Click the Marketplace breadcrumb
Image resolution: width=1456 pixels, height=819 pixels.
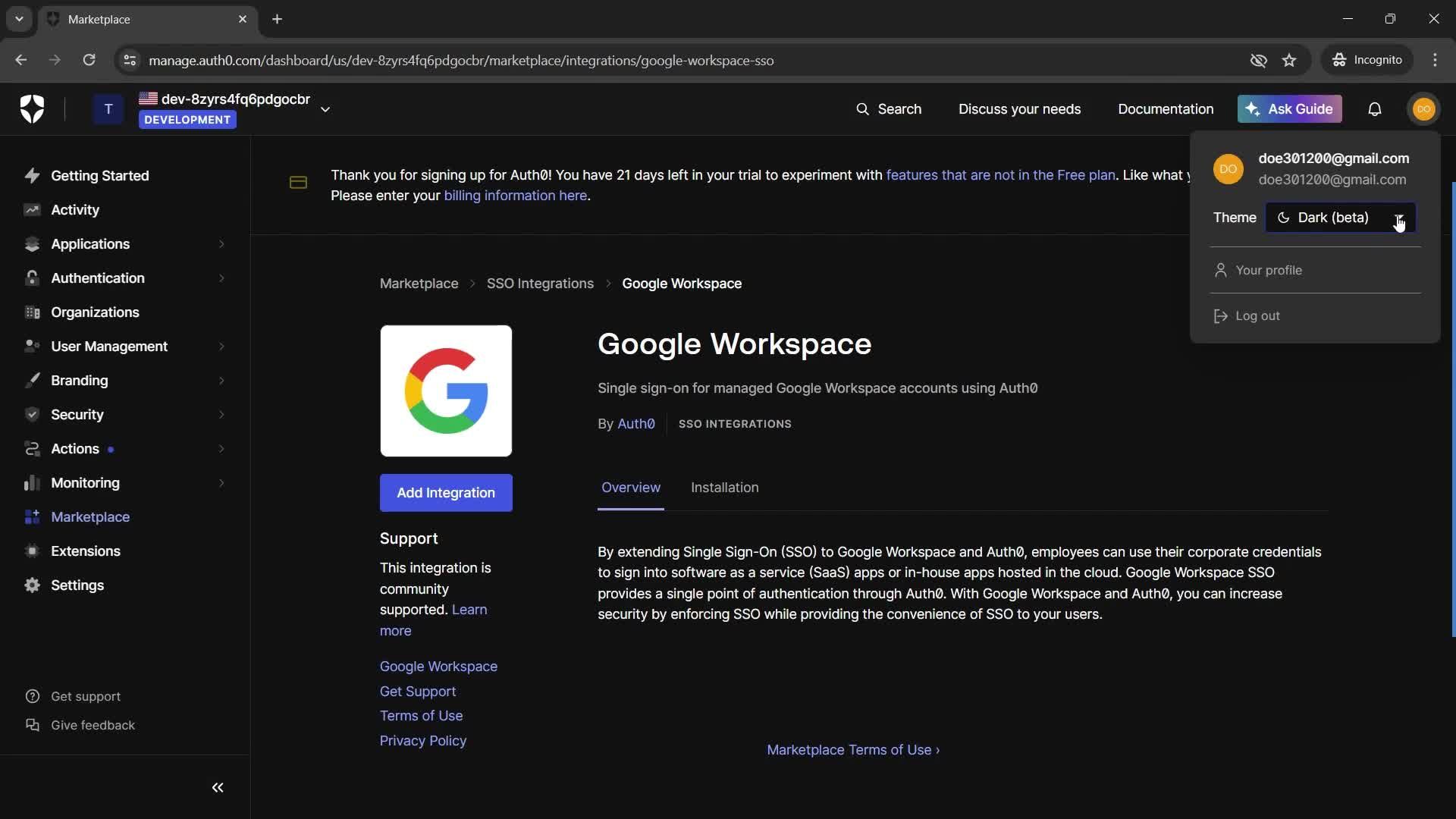point(419,284)
